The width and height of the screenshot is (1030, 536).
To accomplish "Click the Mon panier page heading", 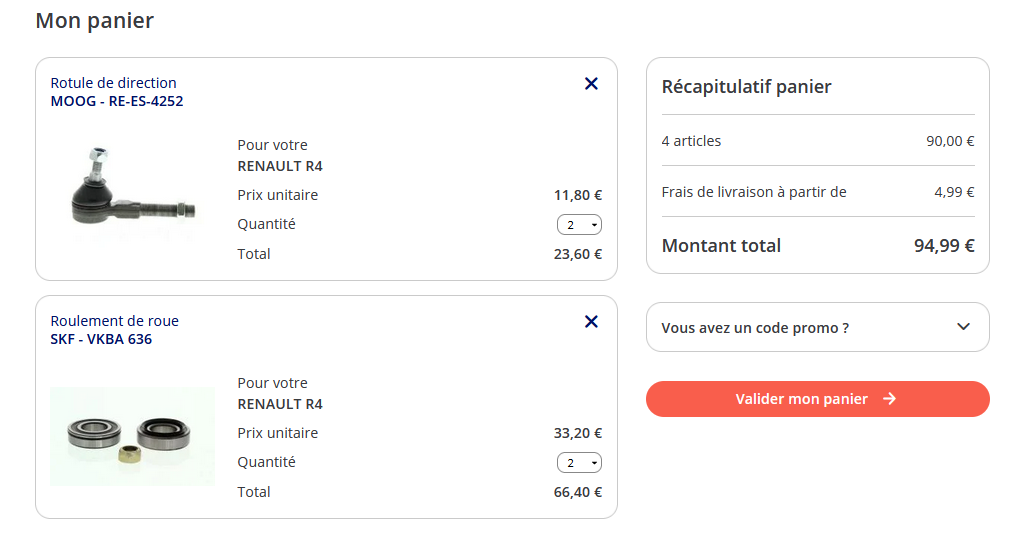I will click(x=94, y=21).
